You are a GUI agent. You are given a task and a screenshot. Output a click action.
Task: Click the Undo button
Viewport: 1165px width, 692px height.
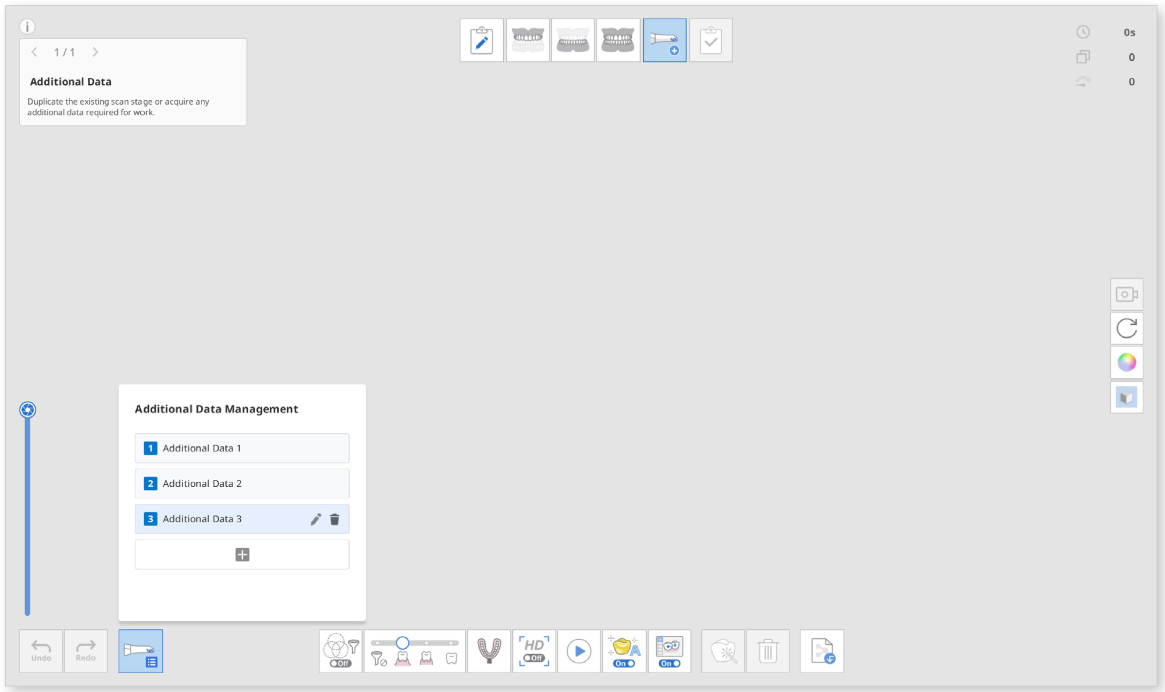[x=41, y=651]
